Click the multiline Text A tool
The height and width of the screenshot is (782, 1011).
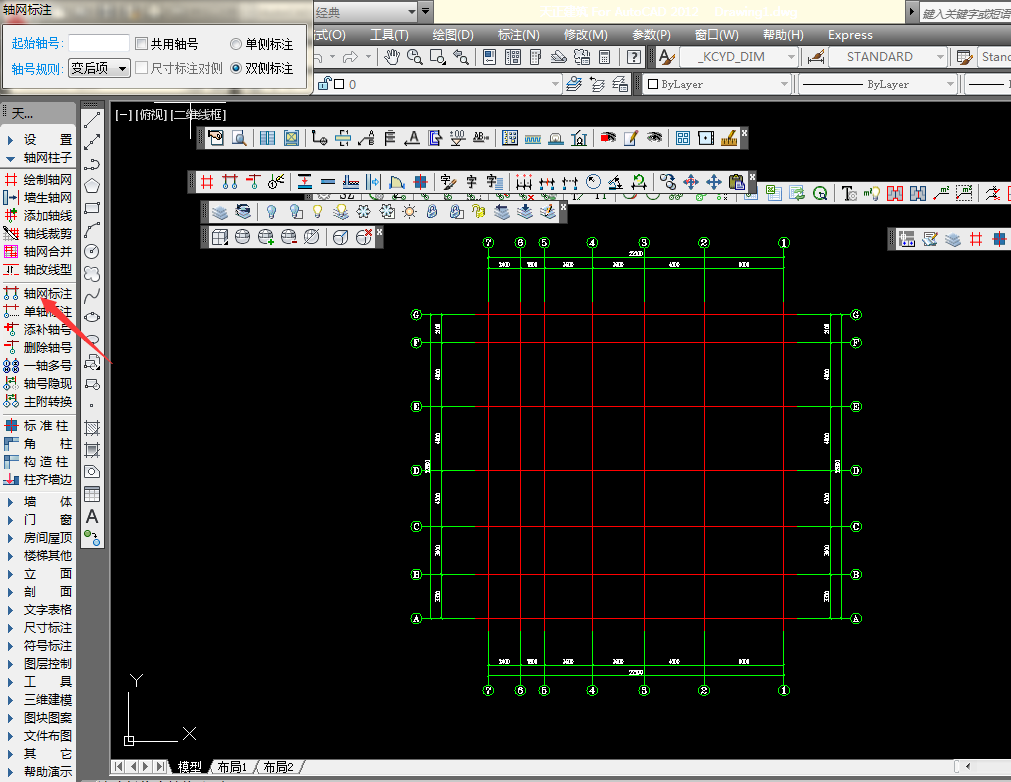point(92,516)
